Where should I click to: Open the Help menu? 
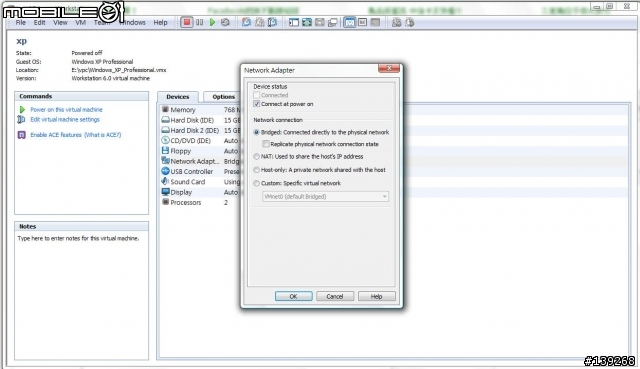(x=160, y=22)
